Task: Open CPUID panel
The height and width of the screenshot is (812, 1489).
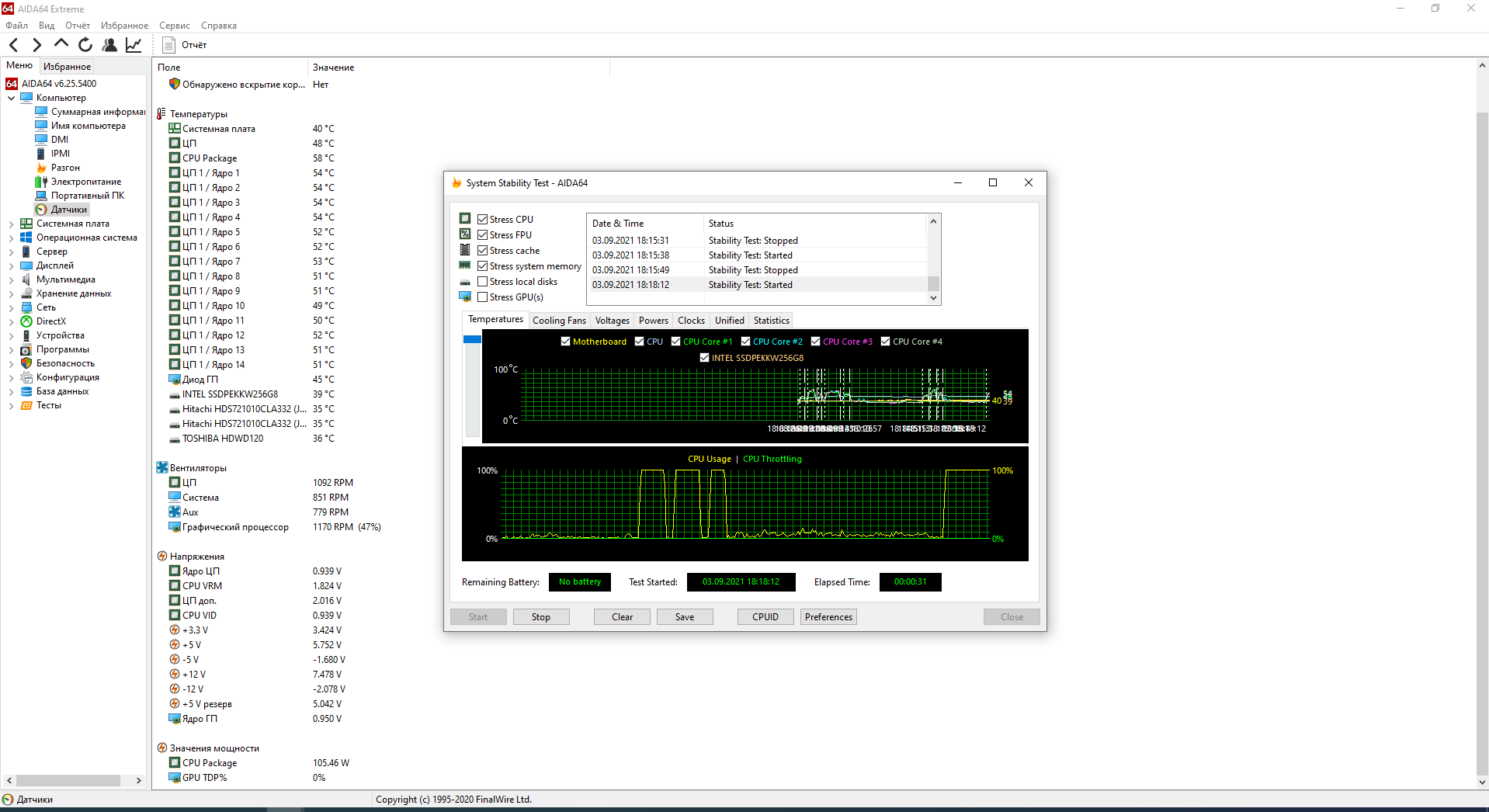Action: (x=765, y=617)
